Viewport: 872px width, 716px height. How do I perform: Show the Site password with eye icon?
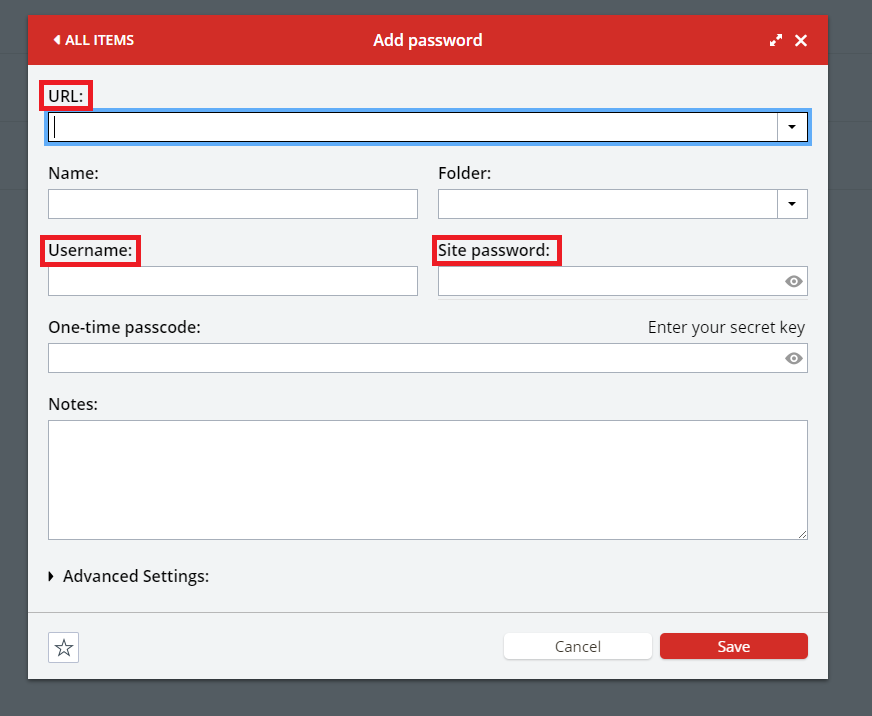tap(794, 282)
